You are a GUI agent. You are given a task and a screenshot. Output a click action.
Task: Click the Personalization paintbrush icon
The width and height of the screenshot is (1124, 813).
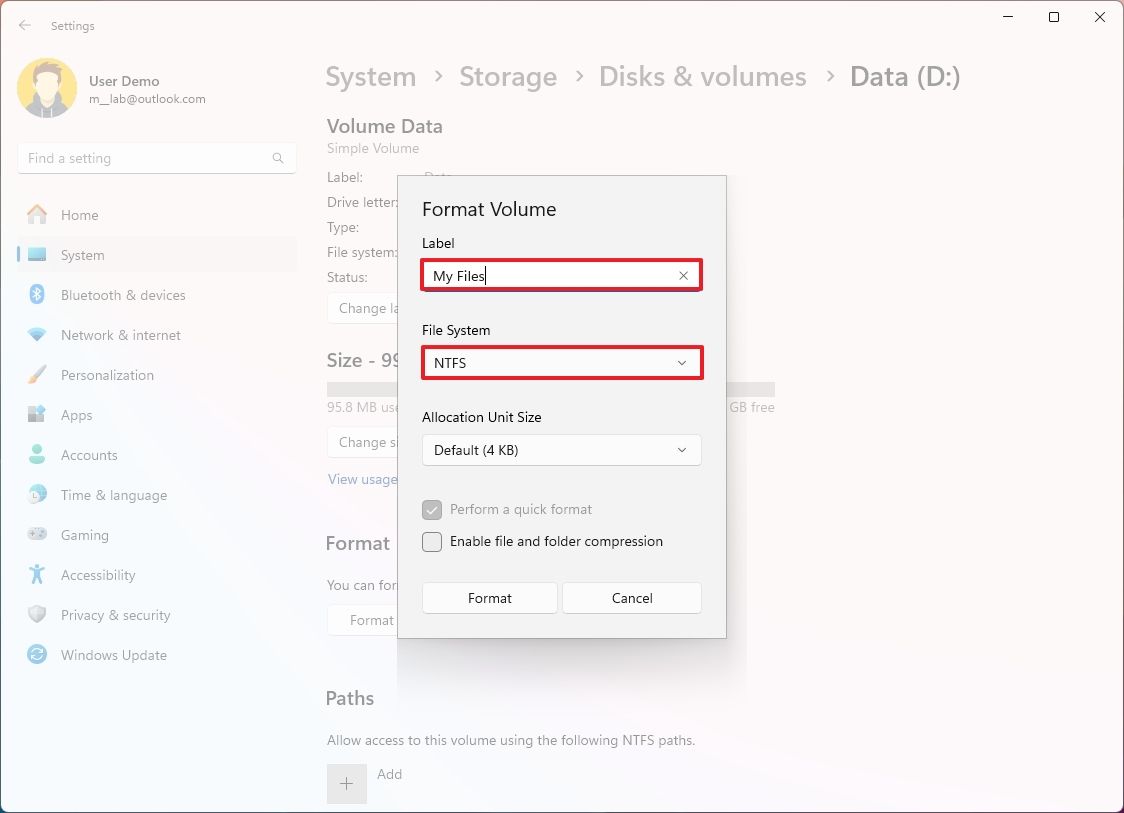click(x=37, y=375)
